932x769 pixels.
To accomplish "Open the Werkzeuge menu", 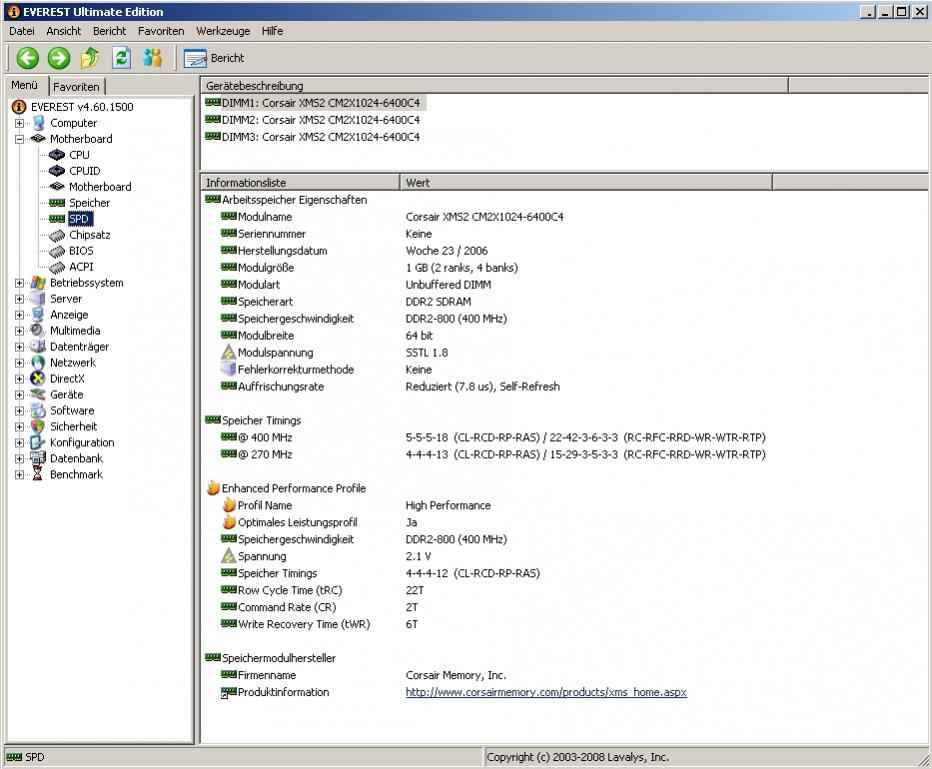I will pos(223,31).
